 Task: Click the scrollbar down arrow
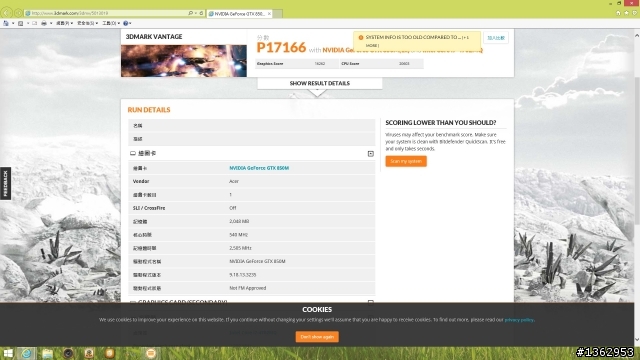pos(637,340)
